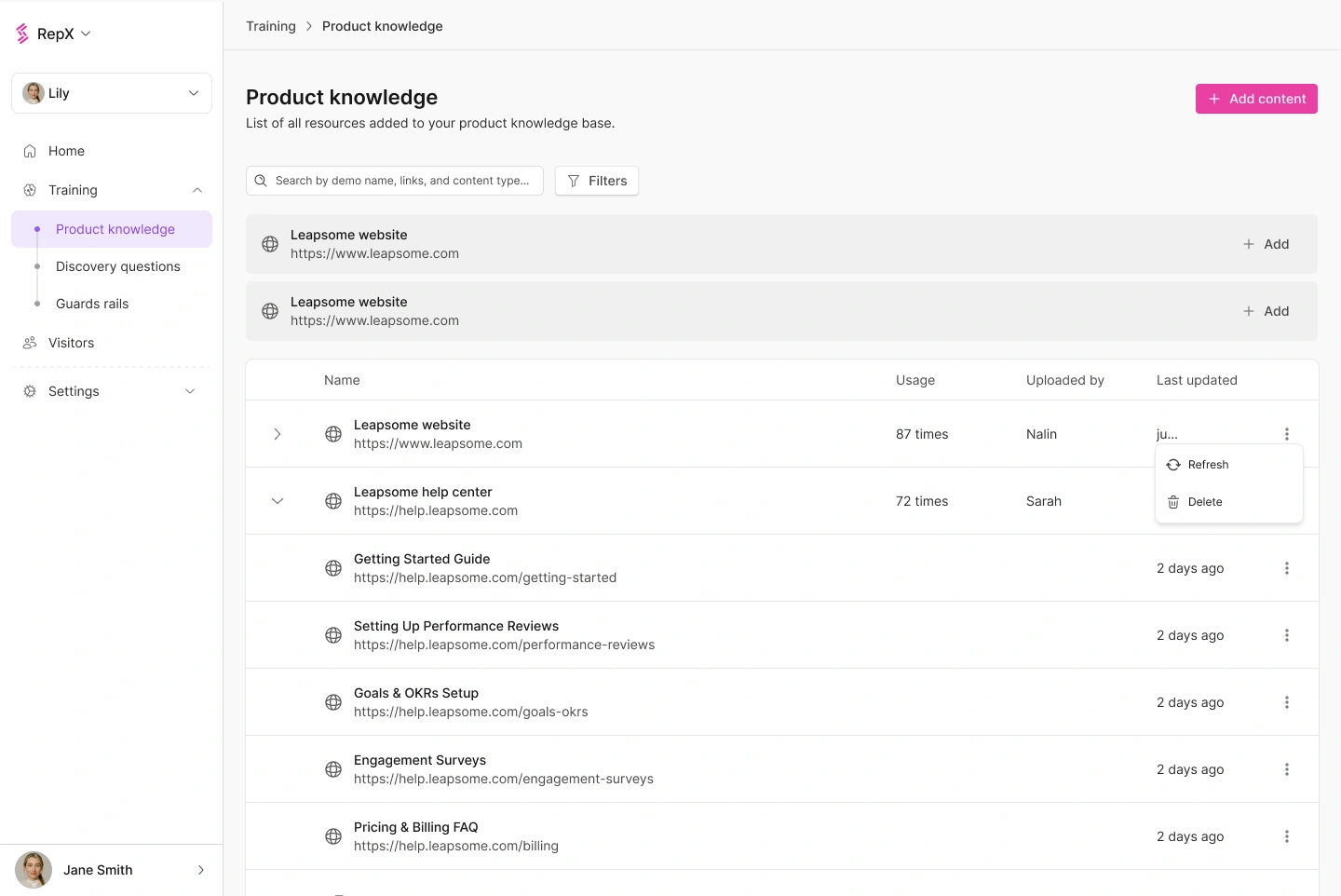Open kebab menu for Pricing & Billing FAQ

[x=1287, y=836]
